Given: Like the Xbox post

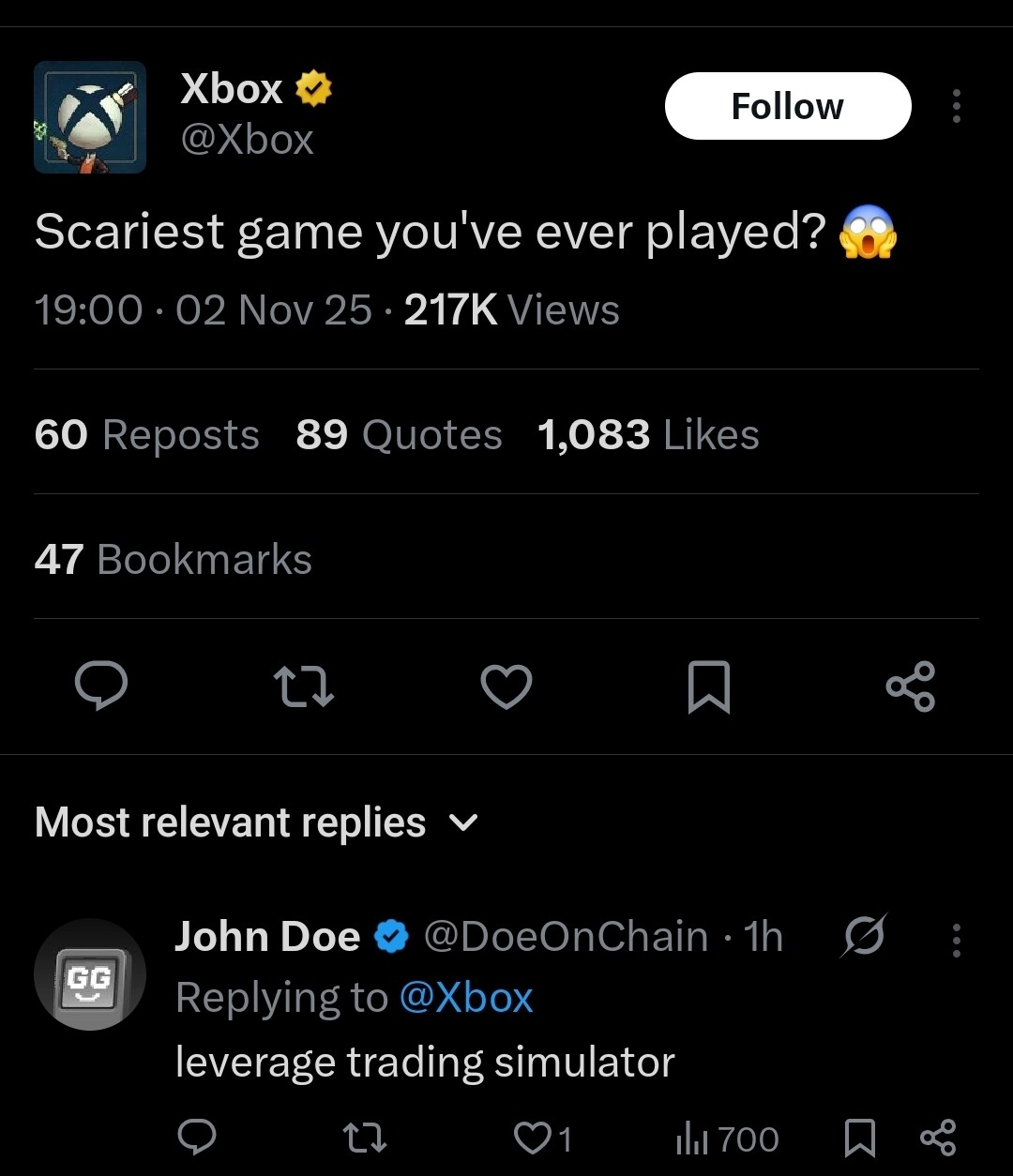Looking at the screenshot, I should (506, 686).
